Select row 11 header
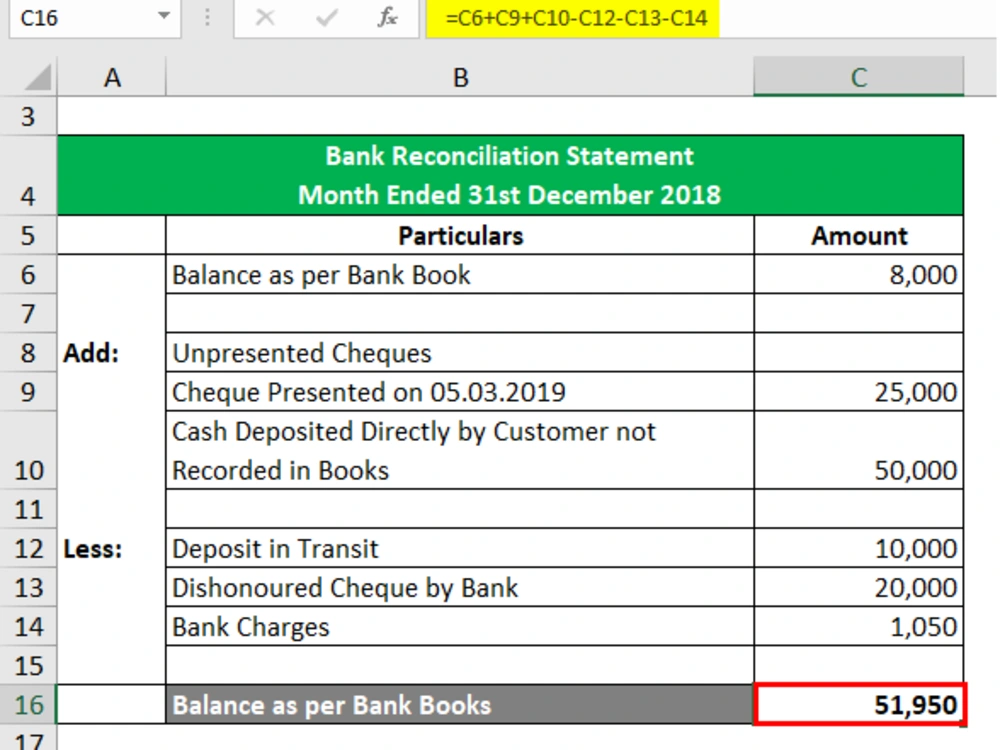This screenshot has width=1000, height=750. coord(28,509)
